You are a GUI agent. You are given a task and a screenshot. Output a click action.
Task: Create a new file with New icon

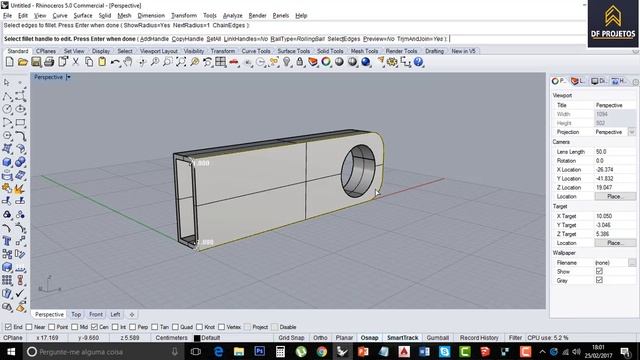(9, 62)
